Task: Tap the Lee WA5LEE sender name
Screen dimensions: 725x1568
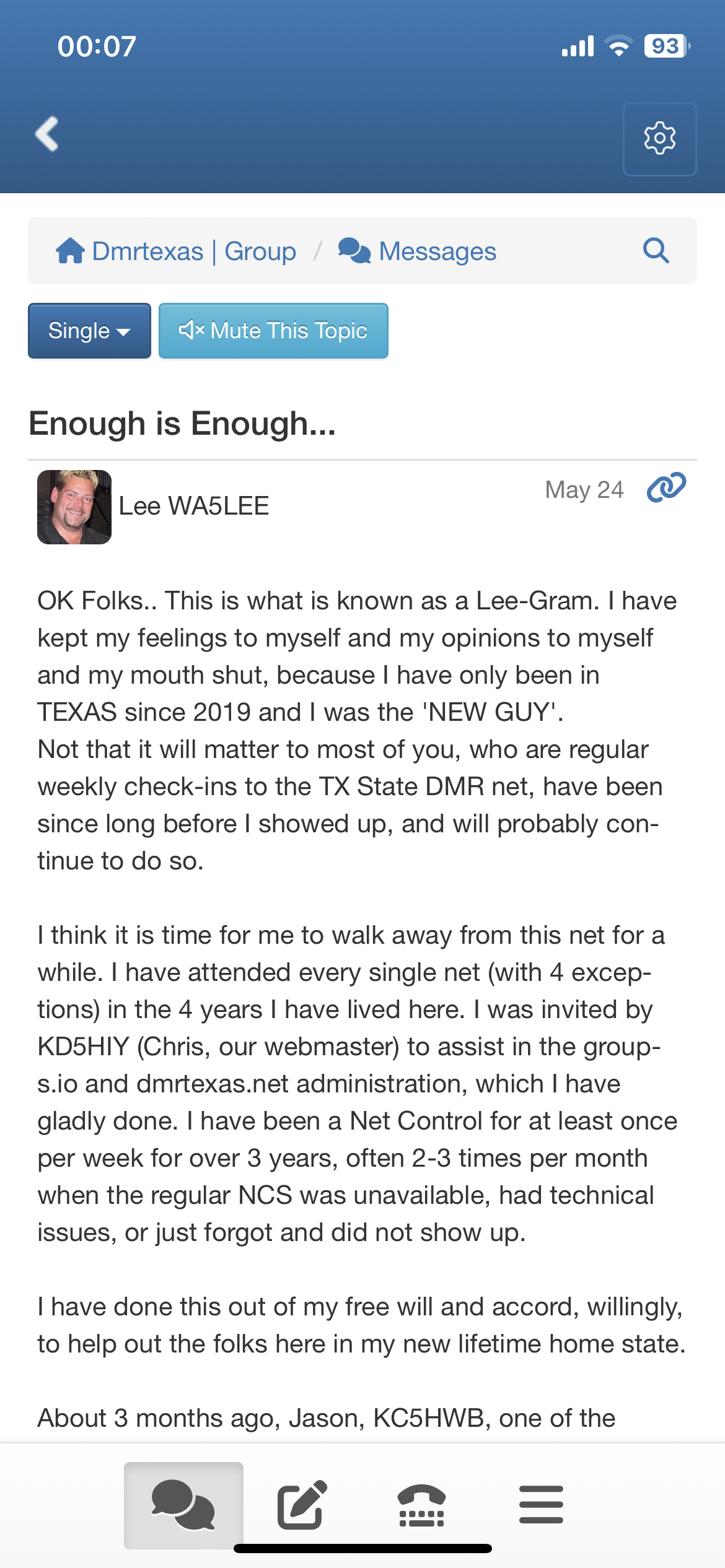Action: point(194,506)
